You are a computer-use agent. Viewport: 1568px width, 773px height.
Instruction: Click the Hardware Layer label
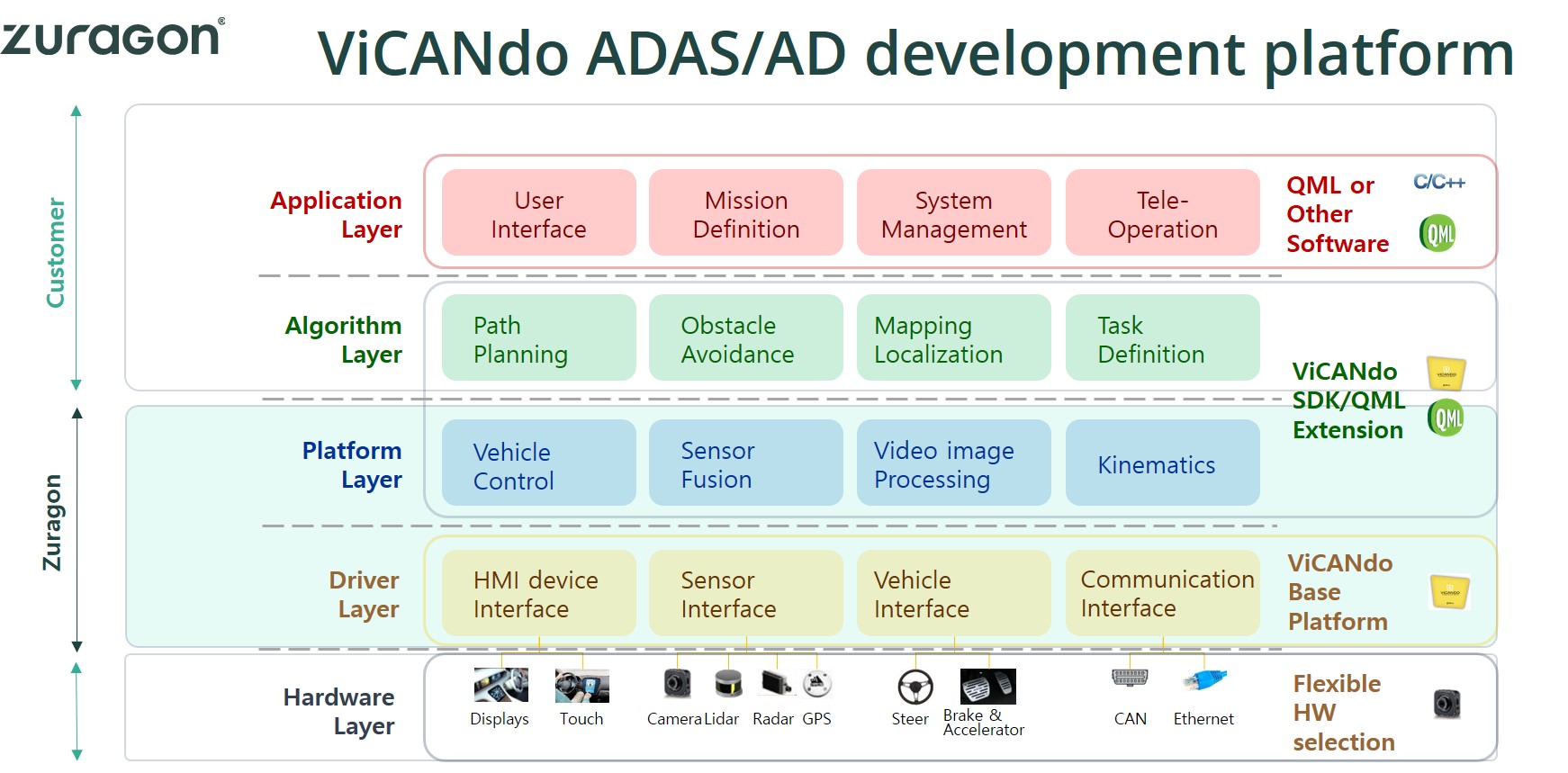click(339, 711)
